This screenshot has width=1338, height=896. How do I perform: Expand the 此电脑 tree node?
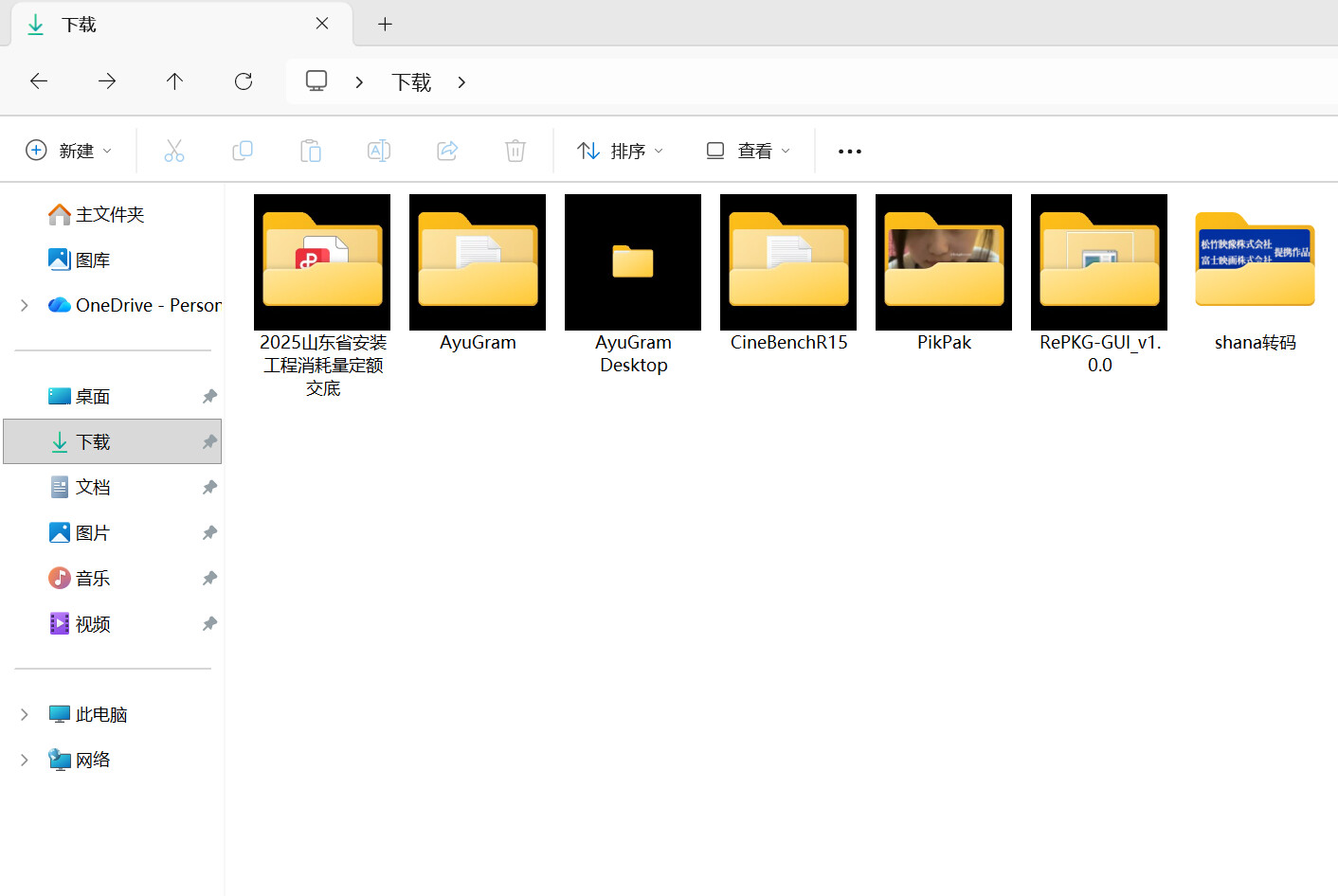tap(25, 715)
